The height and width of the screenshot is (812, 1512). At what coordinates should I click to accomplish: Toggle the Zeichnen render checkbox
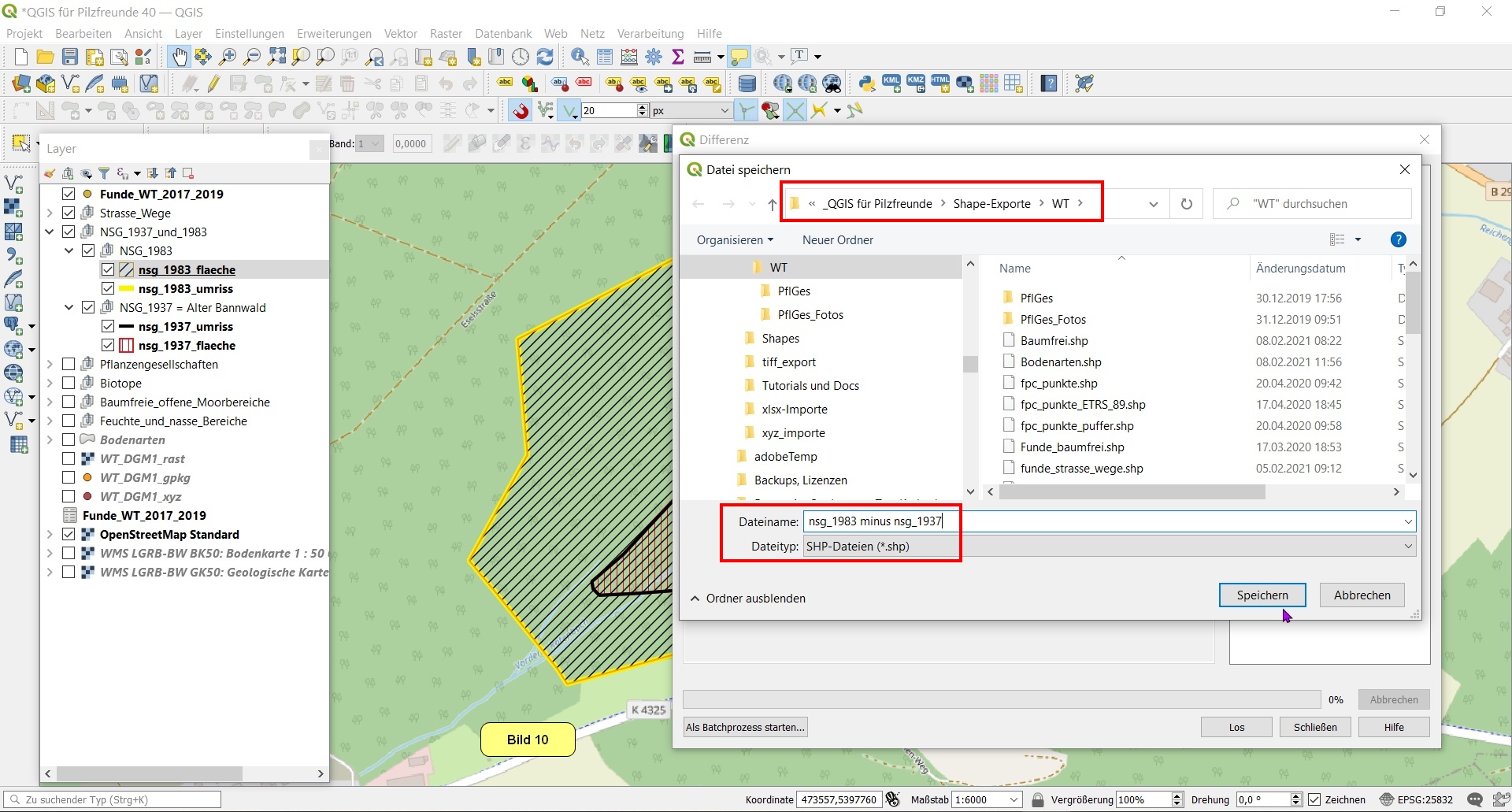[1314, 799]
